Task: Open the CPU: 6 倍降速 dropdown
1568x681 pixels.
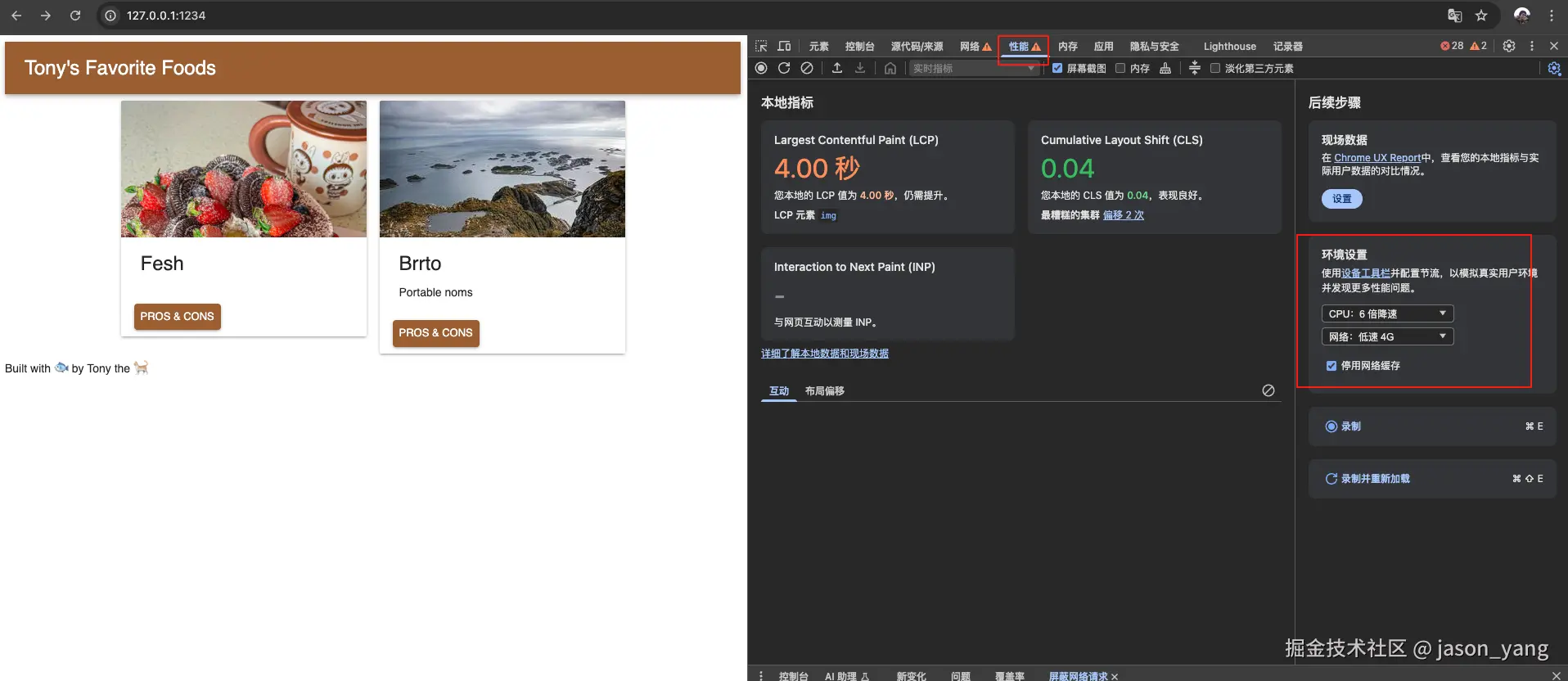Action: tap(1387, 313)
